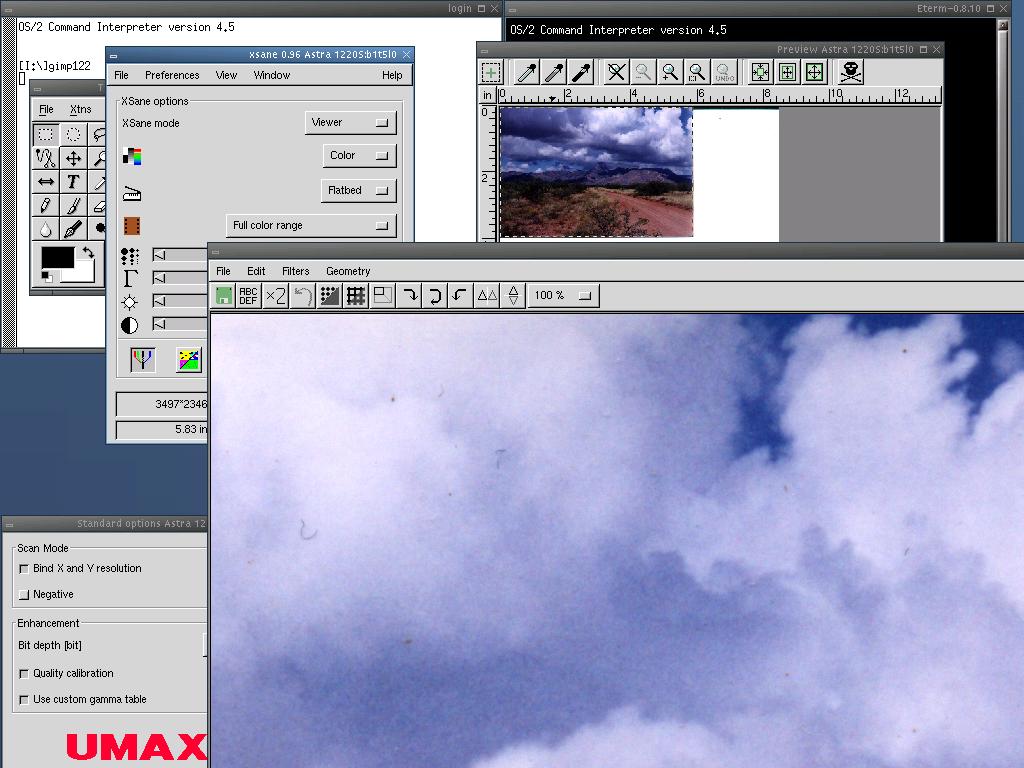Screen dimensions: 1024x768
Task: Open the viewer Geometry menu
Action: pyautogui.click(x=347, y=271)
